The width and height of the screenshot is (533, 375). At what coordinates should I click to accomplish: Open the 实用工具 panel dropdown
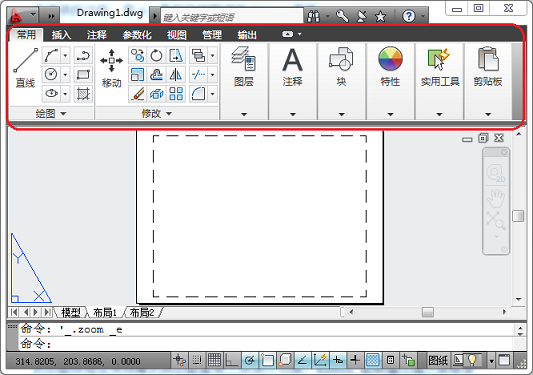pyautogui.click(x=439, y=114)
